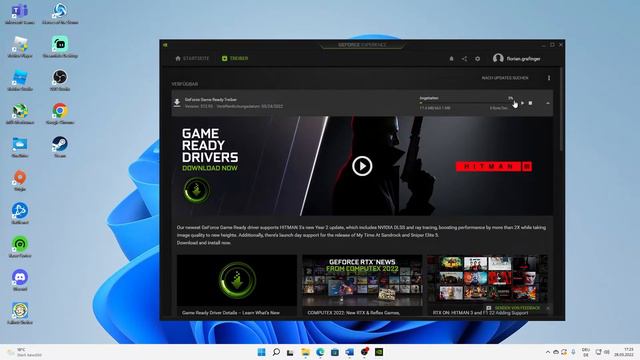
Task: Click NVIDIA GeForce taskbar icon
Action: [379, 352]
